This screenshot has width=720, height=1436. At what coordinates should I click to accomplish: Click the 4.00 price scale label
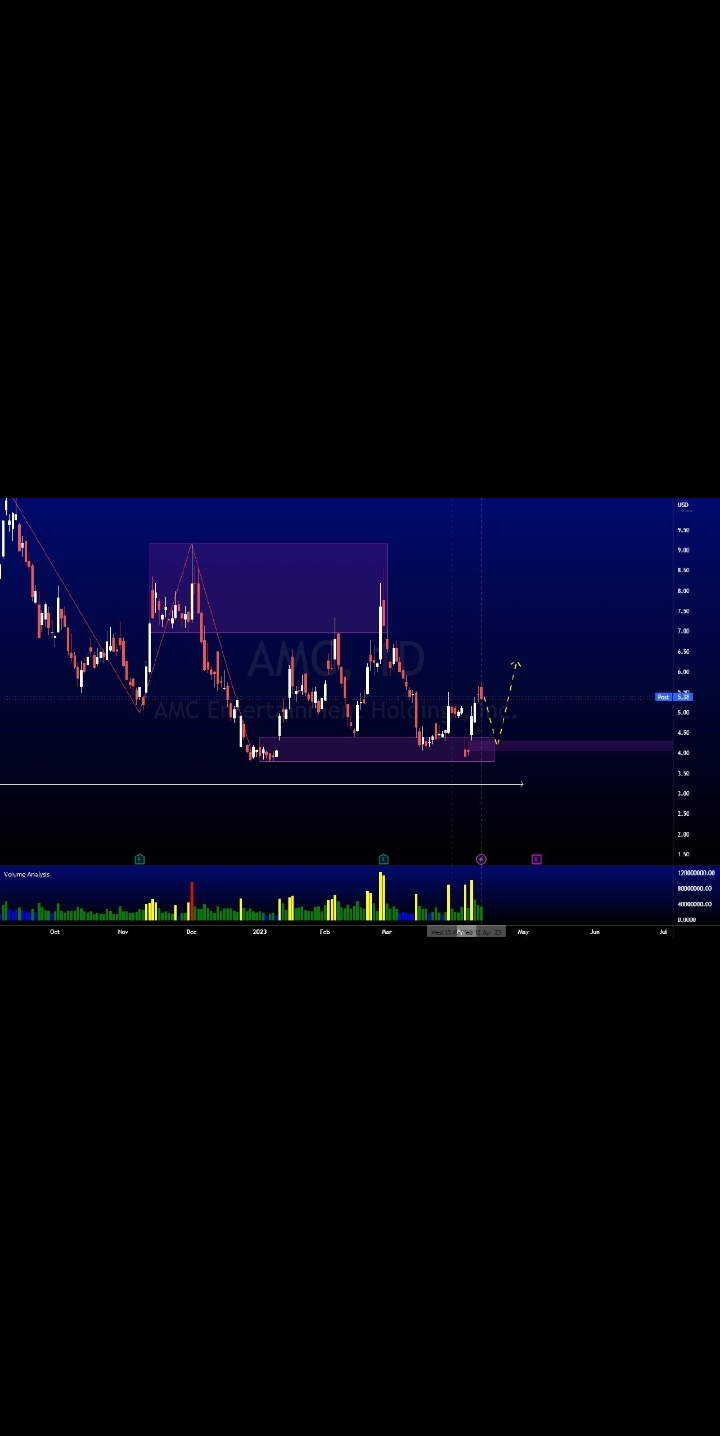683,753
